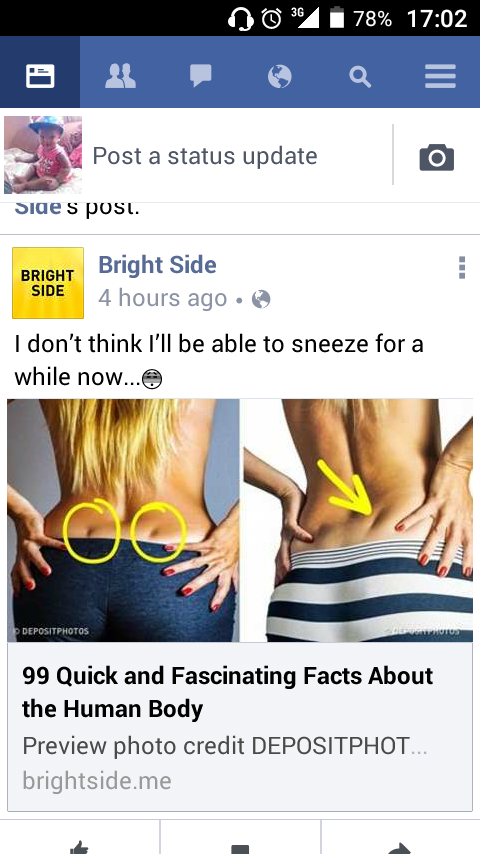The width and height of the screenshot is (480, 854).
Task: Tap the Share arrow button
Action: click(x=400, y=848)
